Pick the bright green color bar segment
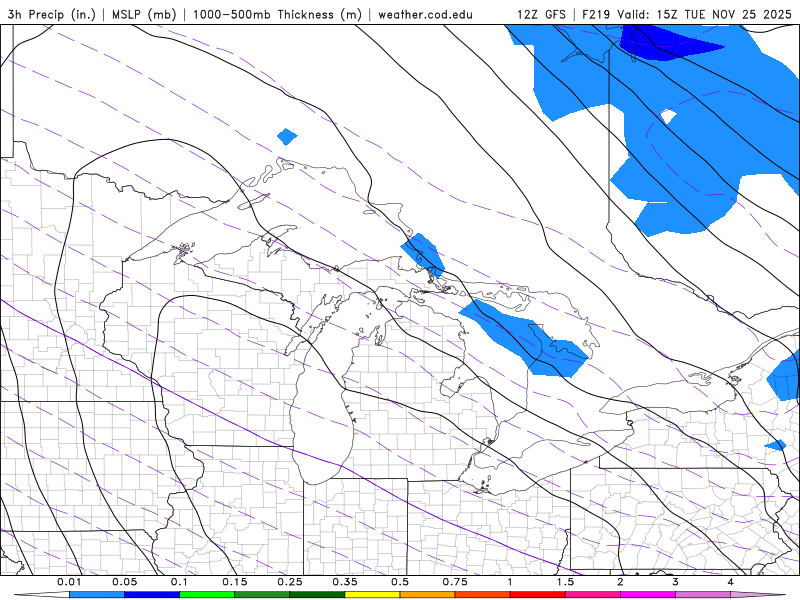The image size is (800, 600). 207,595
